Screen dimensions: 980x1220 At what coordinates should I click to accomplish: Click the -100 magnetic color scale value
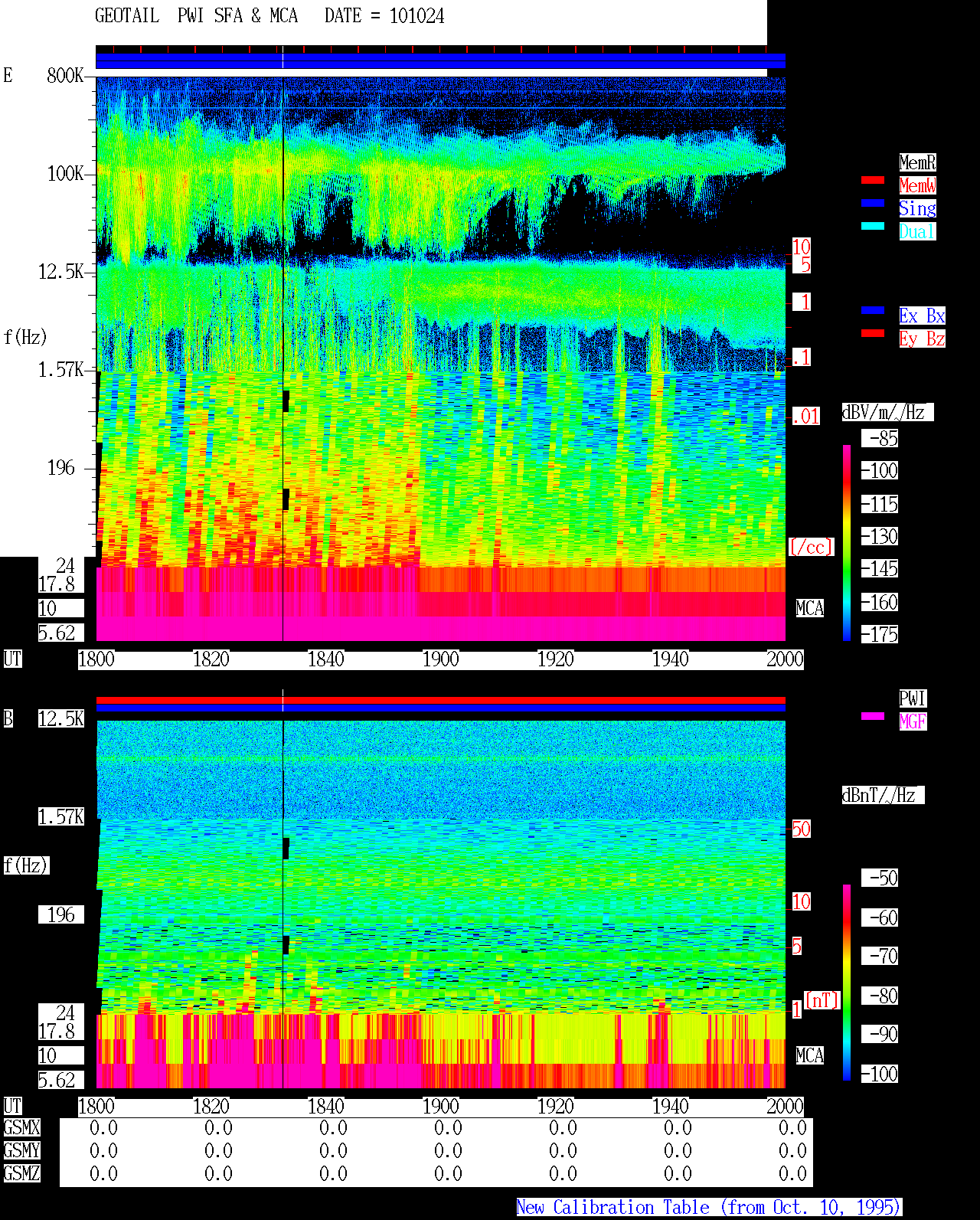point(880,1074)
